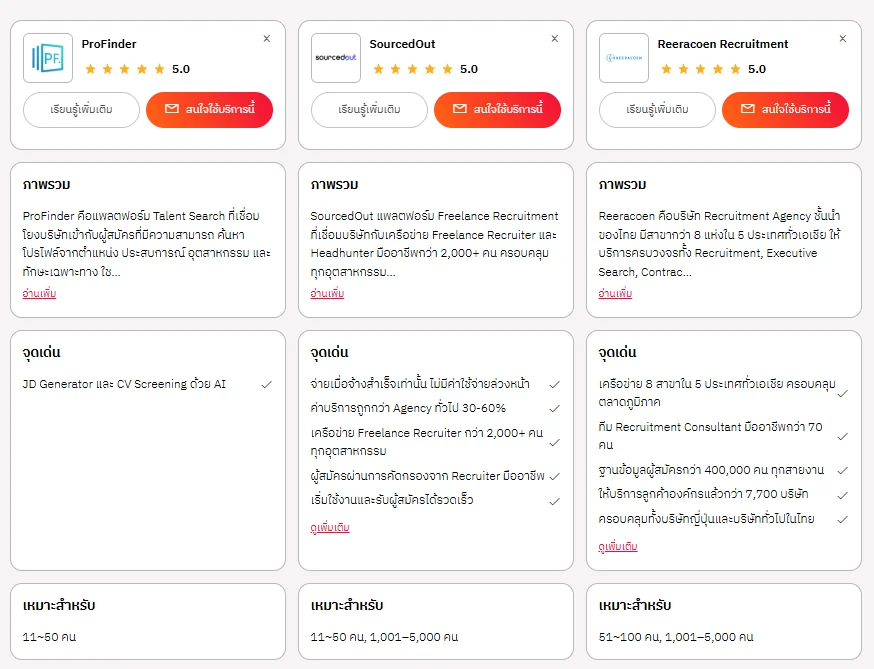Click the SourcedOut company name
This screenshot has height=669, width=874.
pyautogui.click(x=402, y=44)
